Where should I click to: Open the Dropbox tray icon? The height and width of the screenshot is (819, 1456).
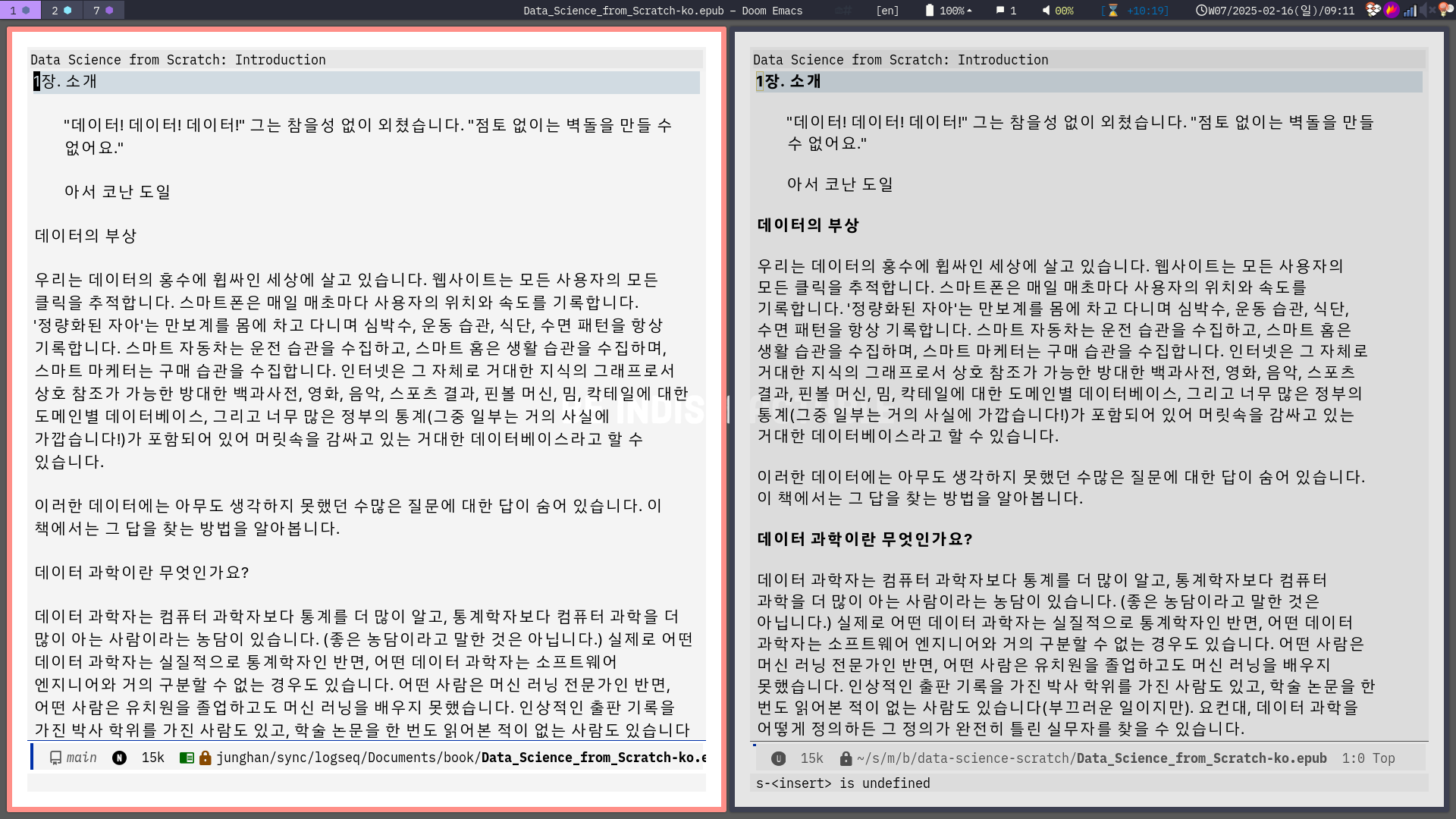coord(1373,10)
